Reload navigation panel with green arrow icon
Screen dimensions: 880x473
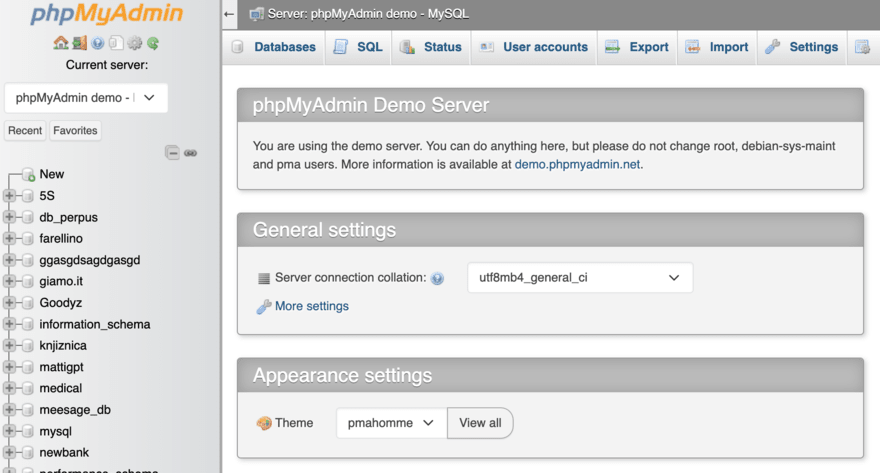point(153,43)
